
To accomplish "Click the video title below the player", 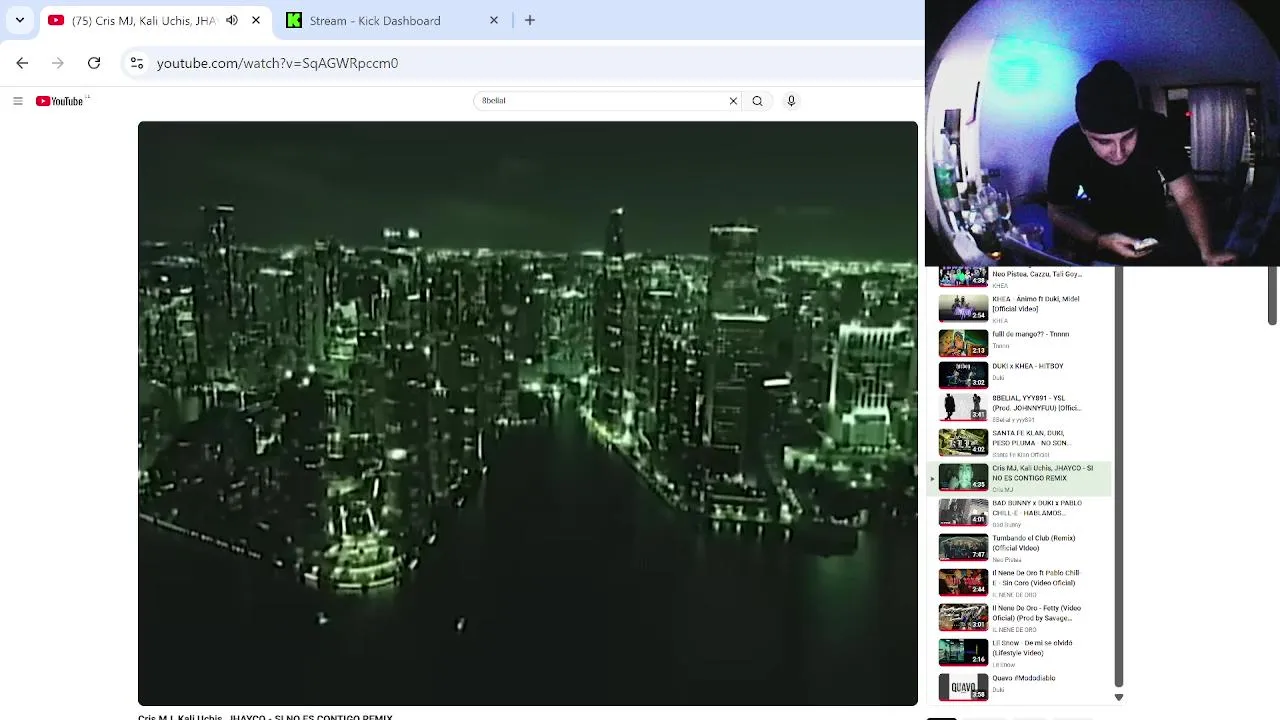I will point(265,717).
